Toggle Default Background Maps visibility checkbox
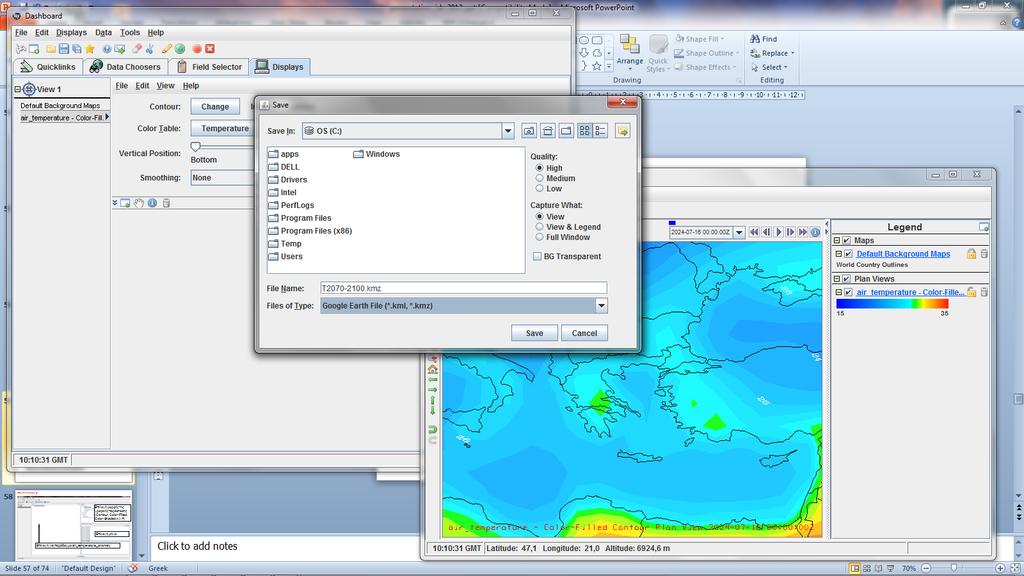This screenshot has width=1024, height=576. pyautogui.click(x=848, y=253)
